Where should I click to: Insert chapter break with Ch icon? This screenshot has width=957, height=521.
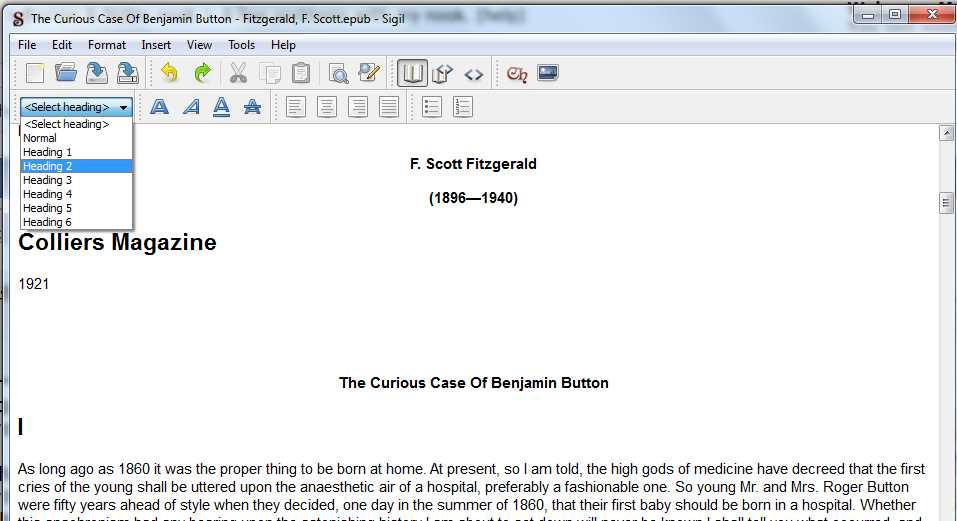(517, 74)
